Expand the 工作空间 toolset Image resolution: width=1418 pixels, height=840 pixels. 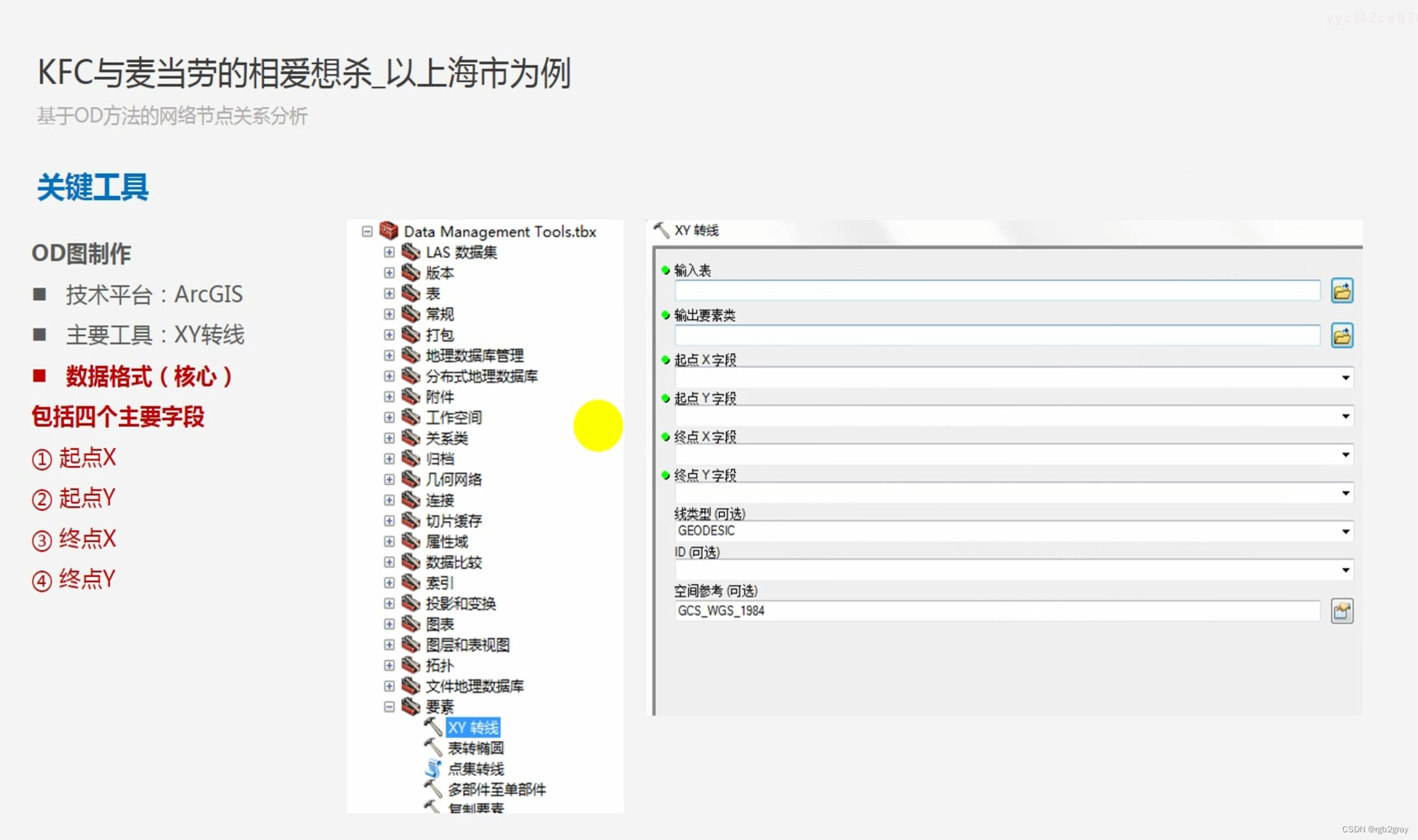click(389, 417)
